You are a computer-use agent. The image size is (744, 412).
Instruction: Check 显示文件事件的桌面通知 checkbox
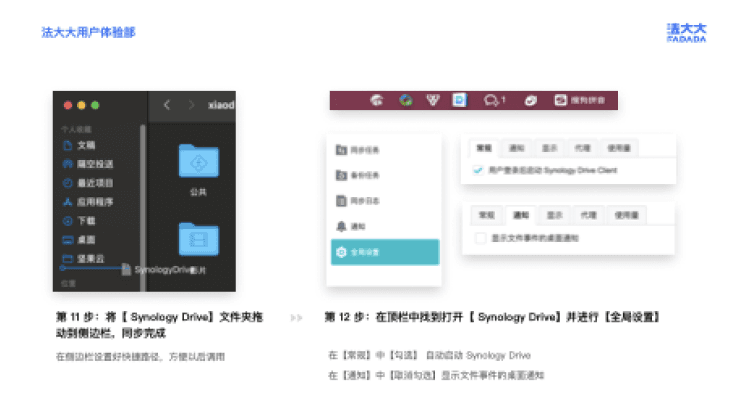pos(480,238)
